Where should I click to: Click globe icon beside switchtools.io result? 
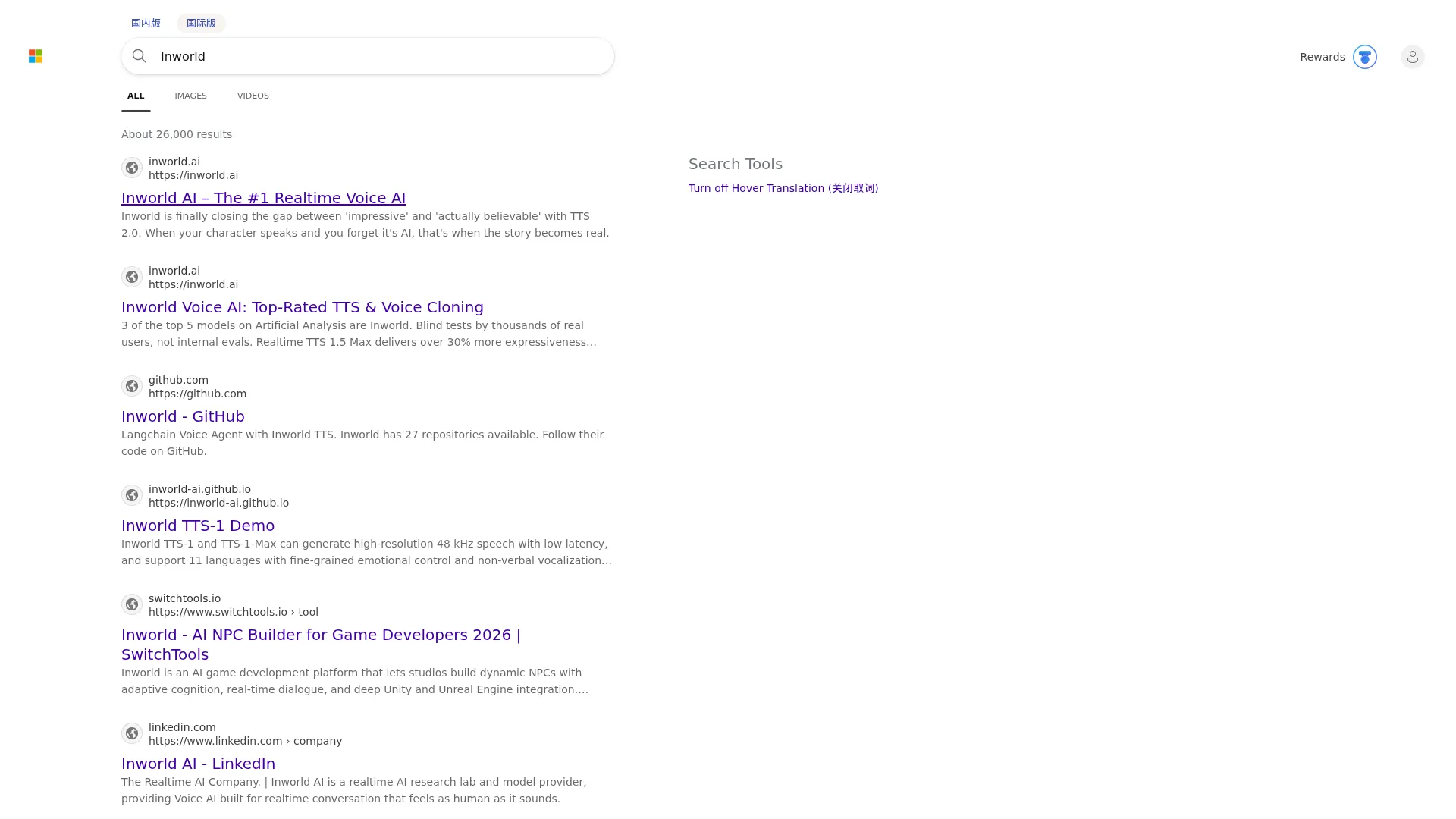(132, 604)
